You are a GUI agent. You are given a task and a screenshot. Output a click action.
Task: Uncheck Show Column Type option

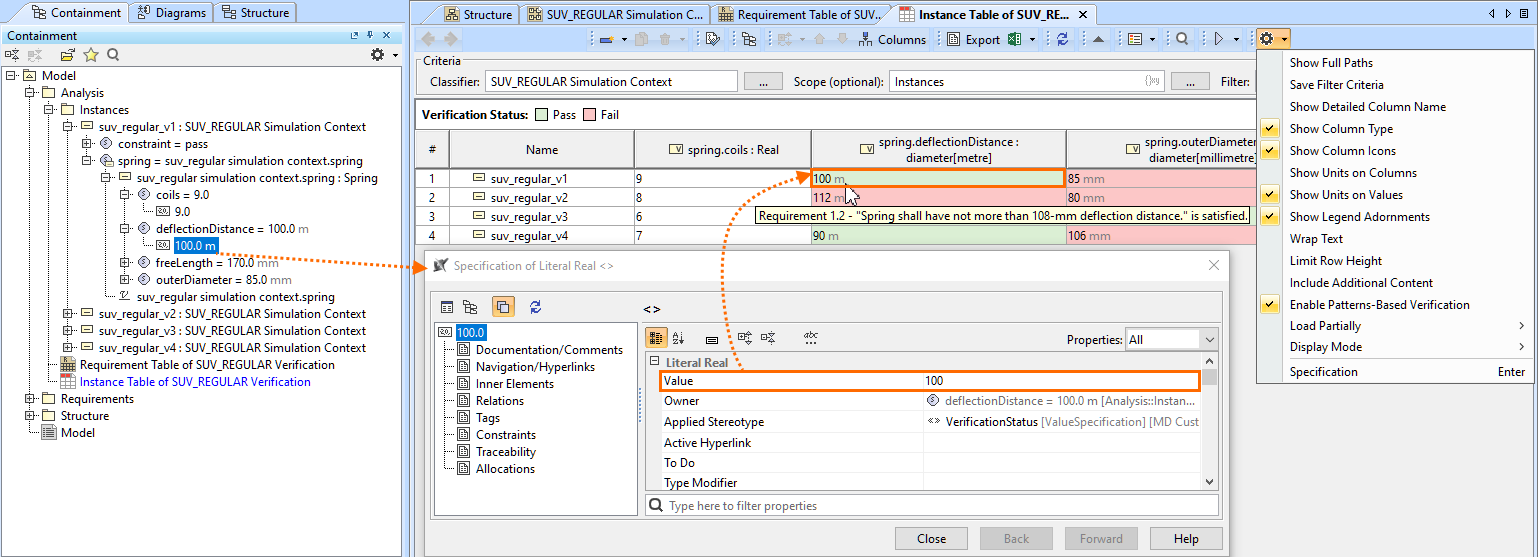tap(1340, 129)
